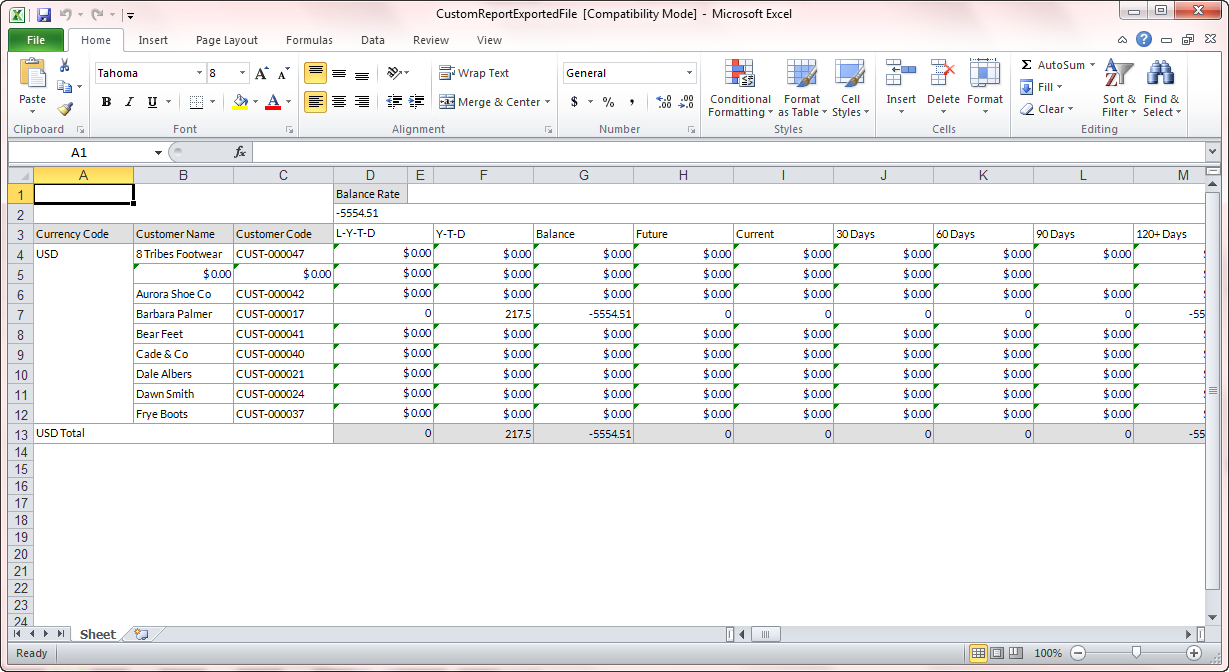Click the Format Painter brush icon

[x=65, y=109]
